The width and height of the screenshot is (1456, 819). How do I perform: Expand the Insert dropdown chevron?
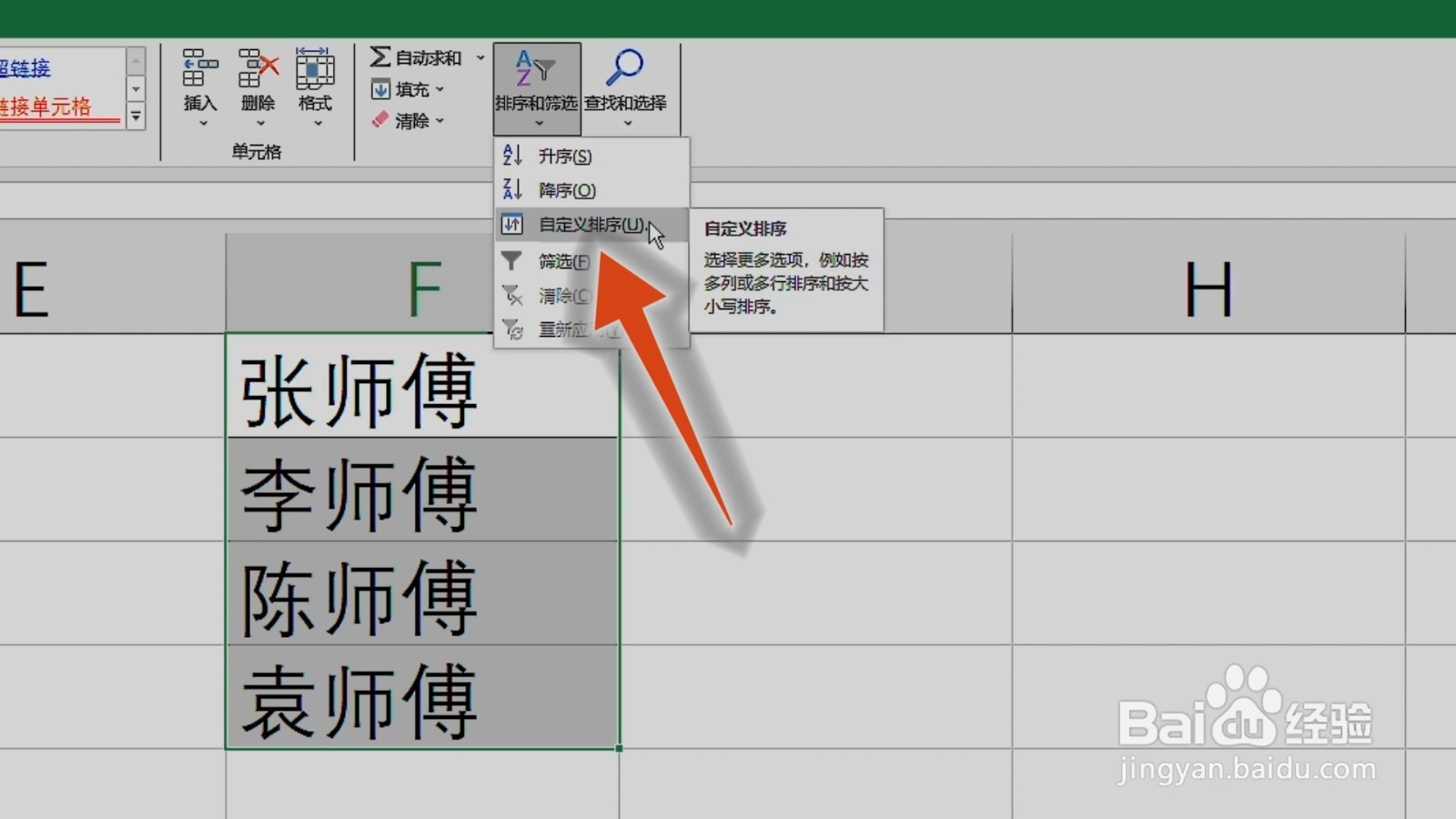[x=203, y=123]
